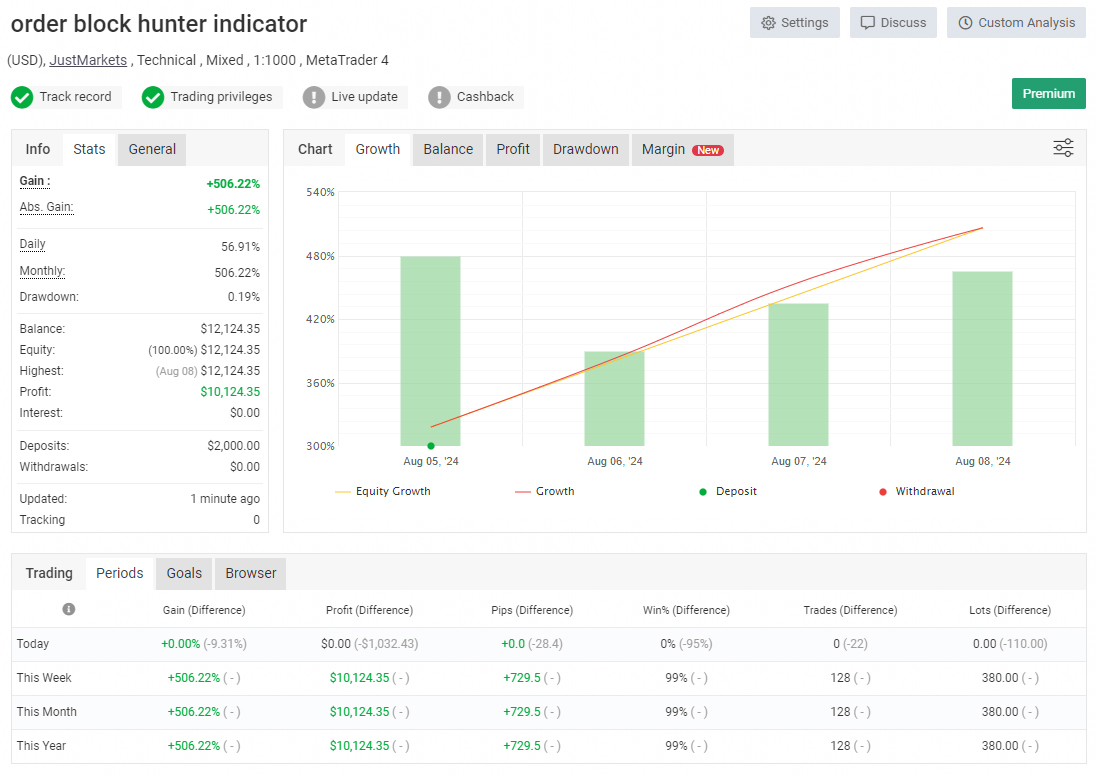Click the Live update exclamation icon
This screenshot has width=1099, height=775.
tap(314, 97)
